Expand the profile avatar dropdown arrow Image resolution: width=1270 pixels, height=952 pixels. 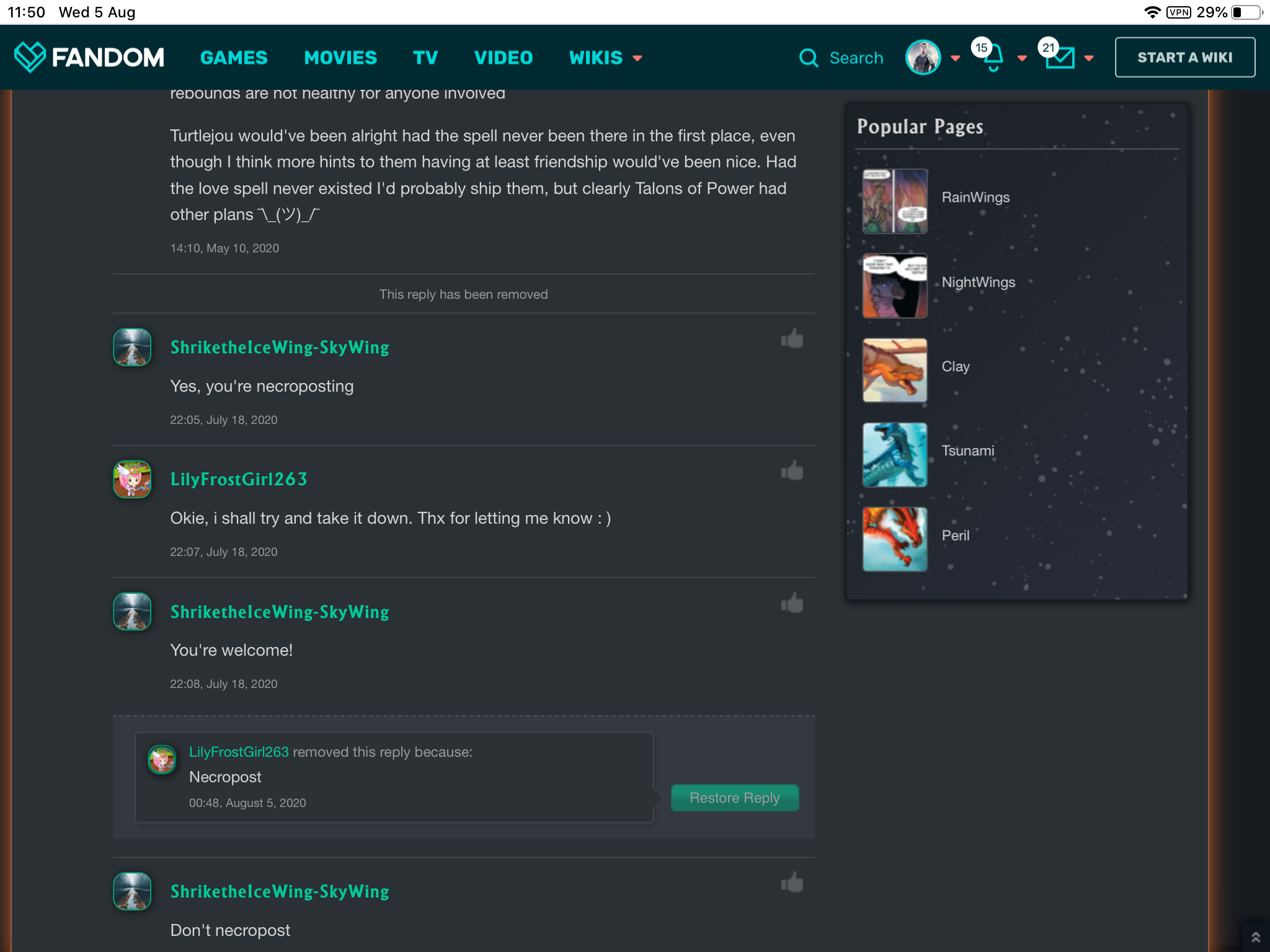(x=956, y=58)
